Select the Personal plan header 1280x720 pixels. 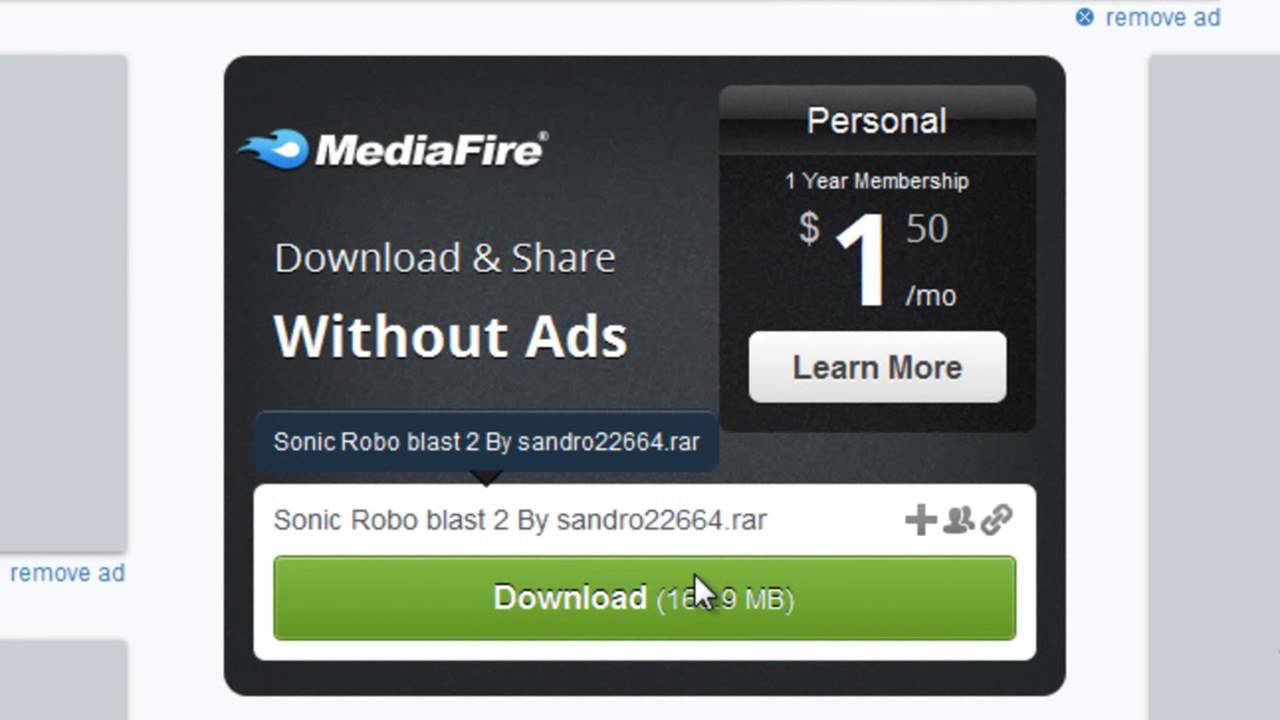point(877,120)
